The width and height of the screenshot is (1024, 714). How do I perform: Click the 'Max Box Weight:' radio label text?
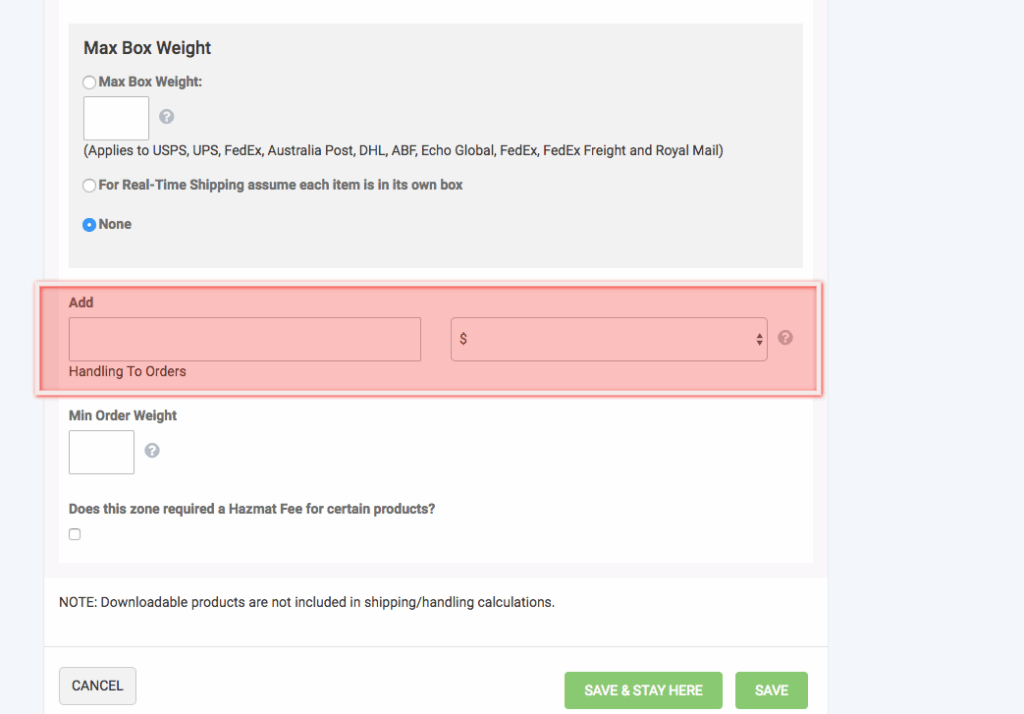(150, 82)
